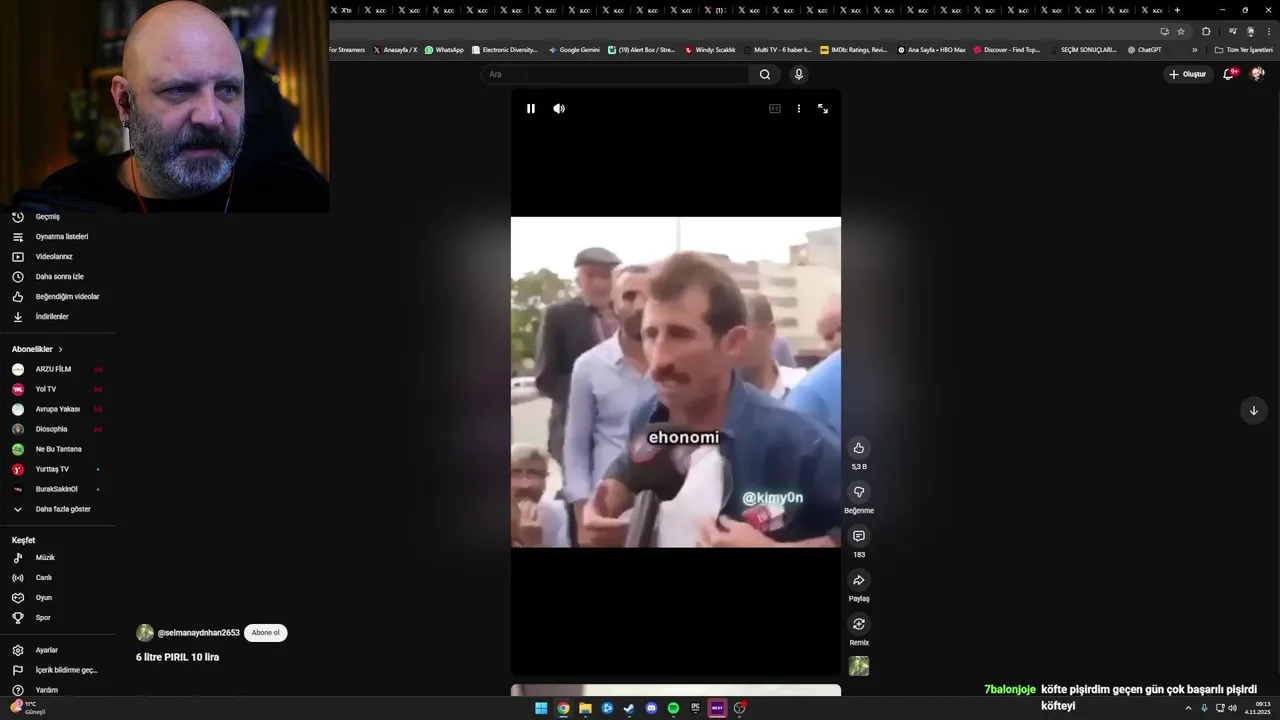The image size is (1280, 720).
Task: Open Oynatma listeleri
Action: (x=62, y=237)
